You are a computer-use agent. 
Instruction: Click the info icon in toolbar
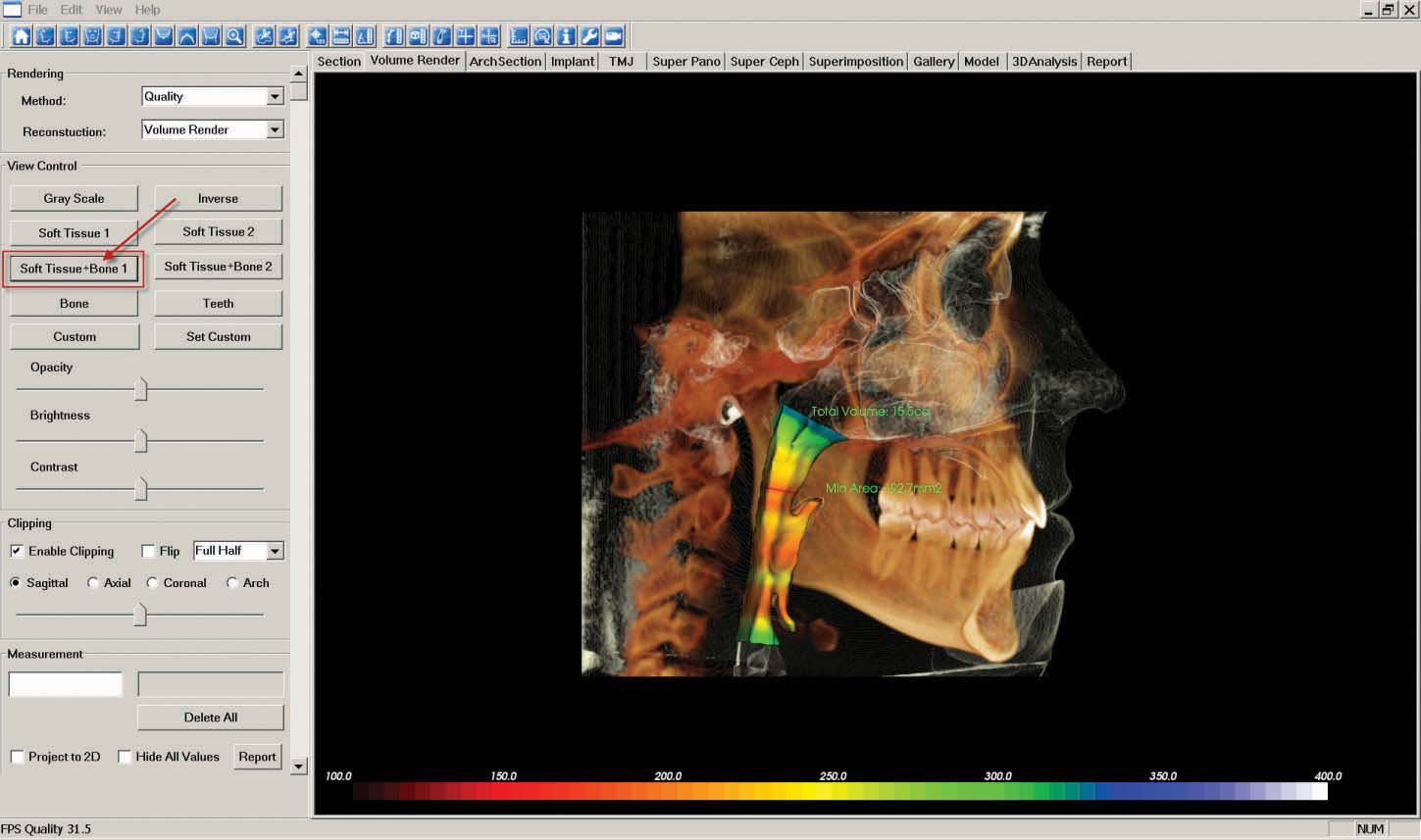pyautogui.click(x=566, y=36)
